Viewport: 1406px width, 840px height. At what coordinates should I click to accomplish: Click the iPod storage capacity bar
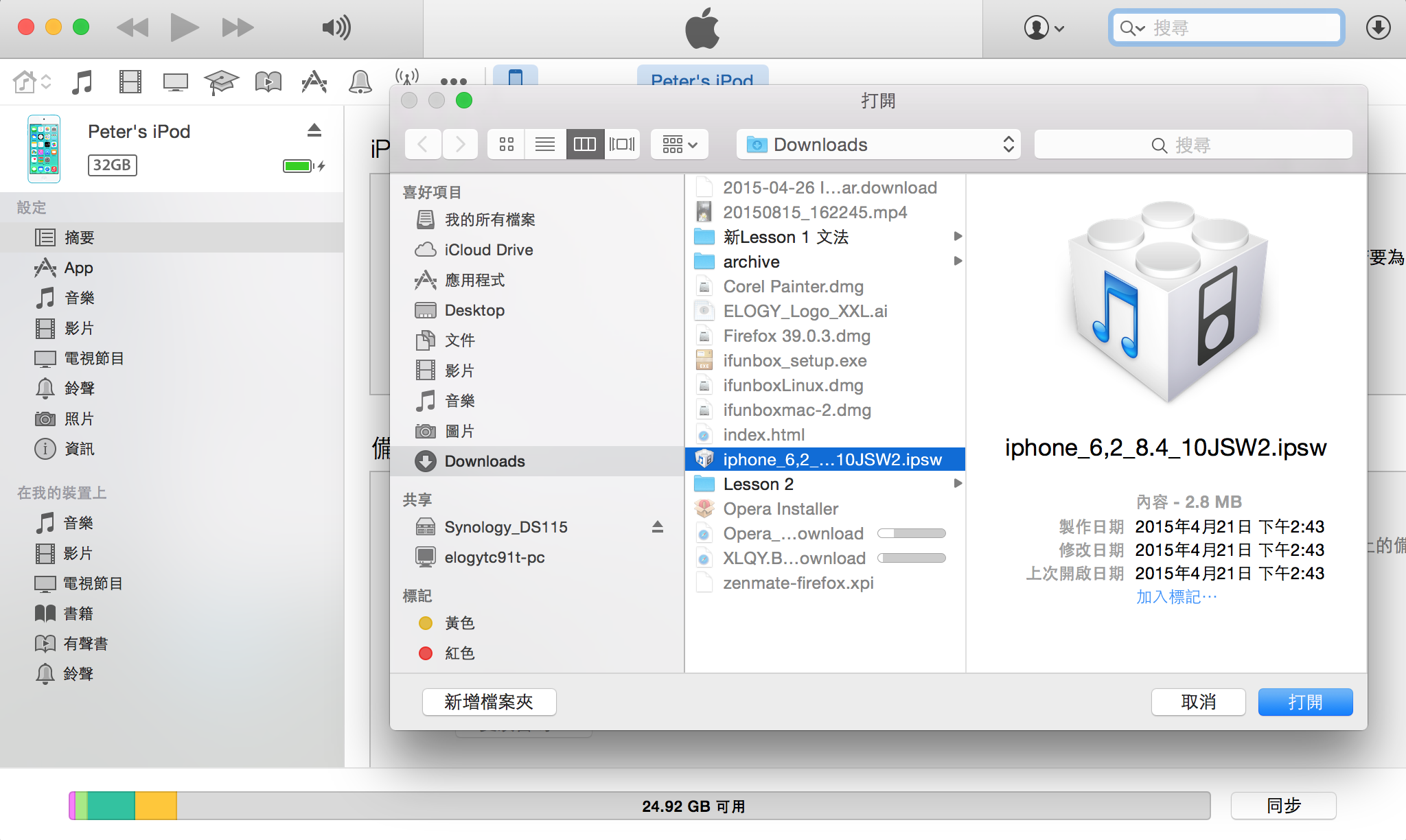[639, 806]
